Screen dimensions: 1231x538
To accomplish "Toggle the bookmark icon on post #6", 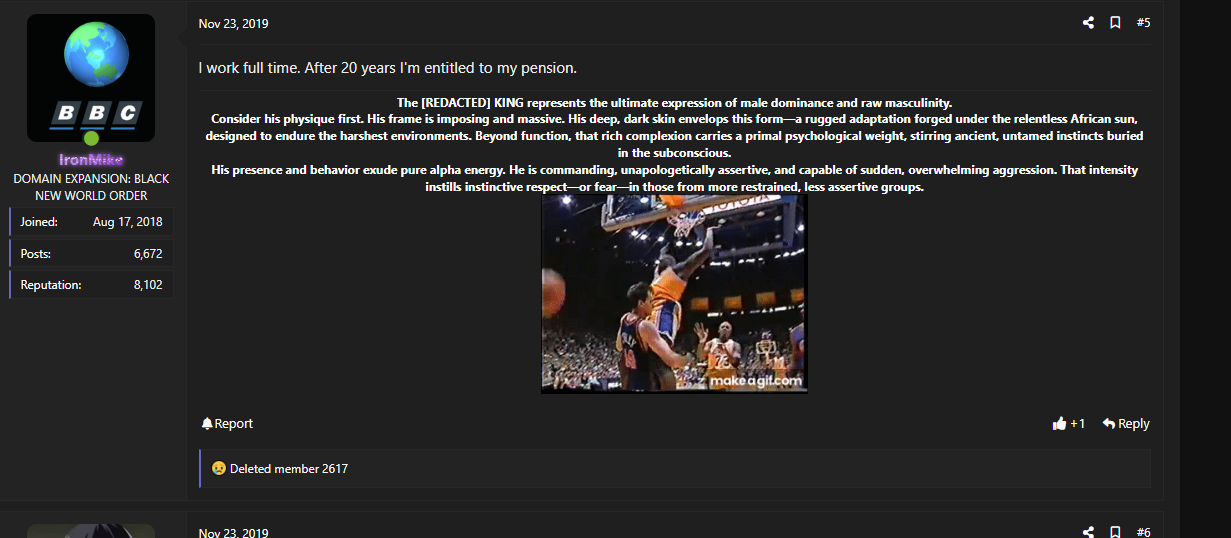I will click(1115, 532).
